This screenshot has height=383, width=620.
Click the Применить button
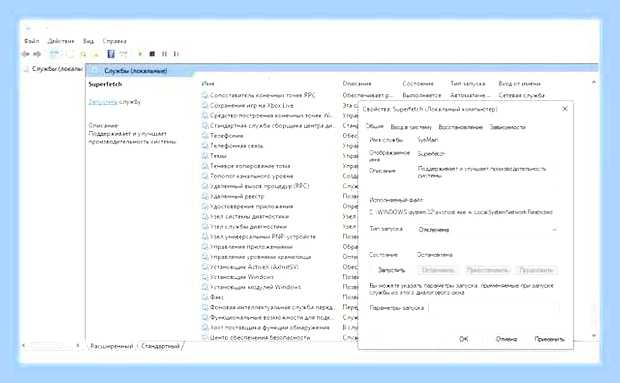[549, 339]
